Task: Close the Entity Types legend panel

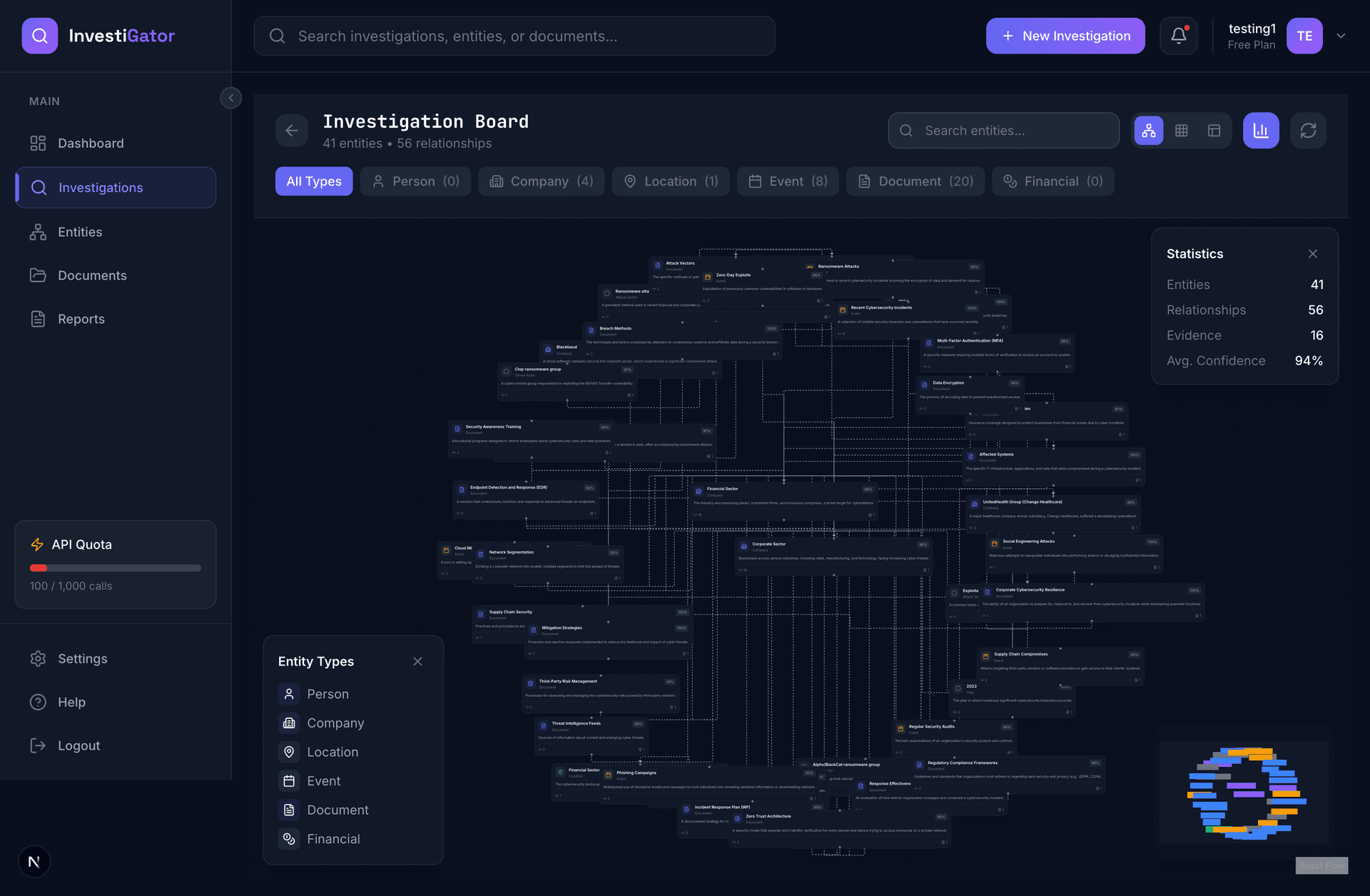Action: coord(417,661)
